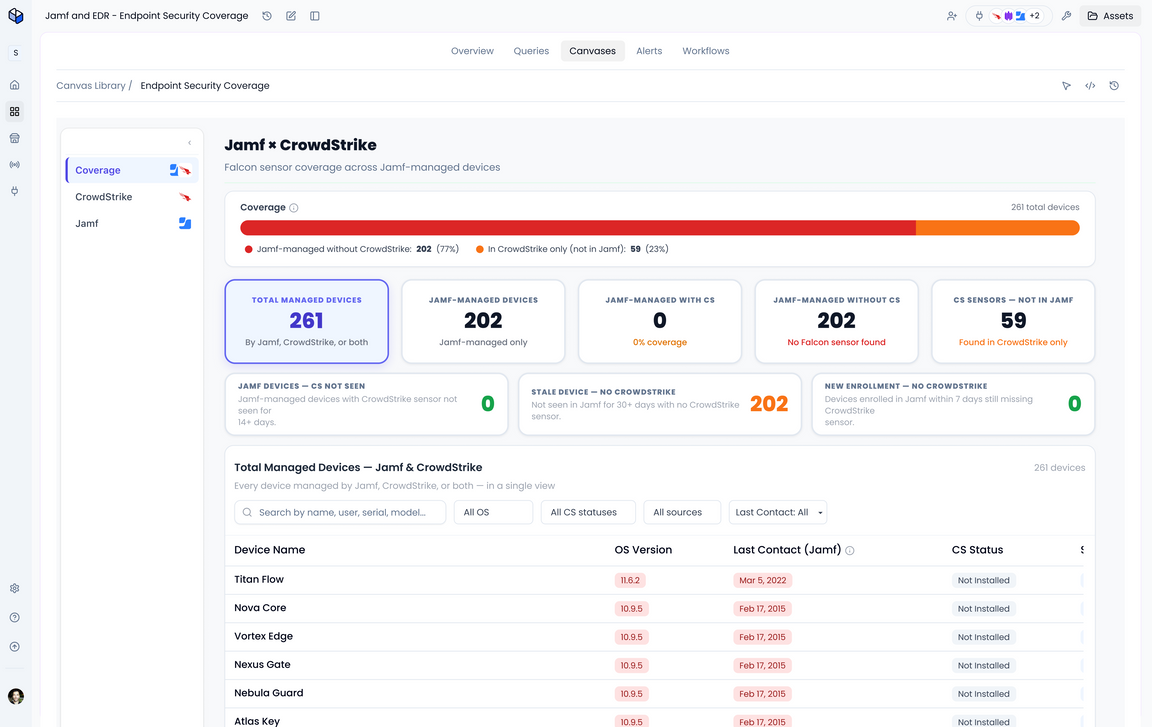Open the Assets button

coord(1110,15)
